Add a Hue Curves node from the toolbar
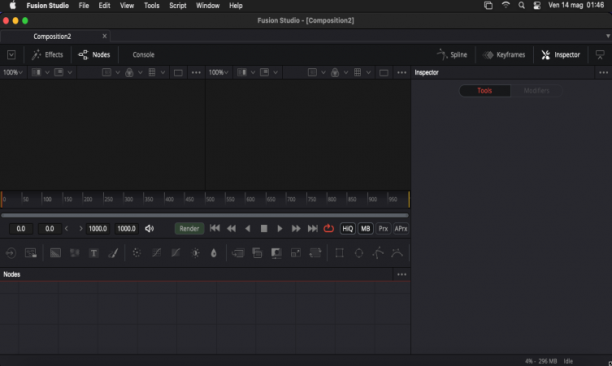The height and width of the screenshot is (366, 612). 176,253
